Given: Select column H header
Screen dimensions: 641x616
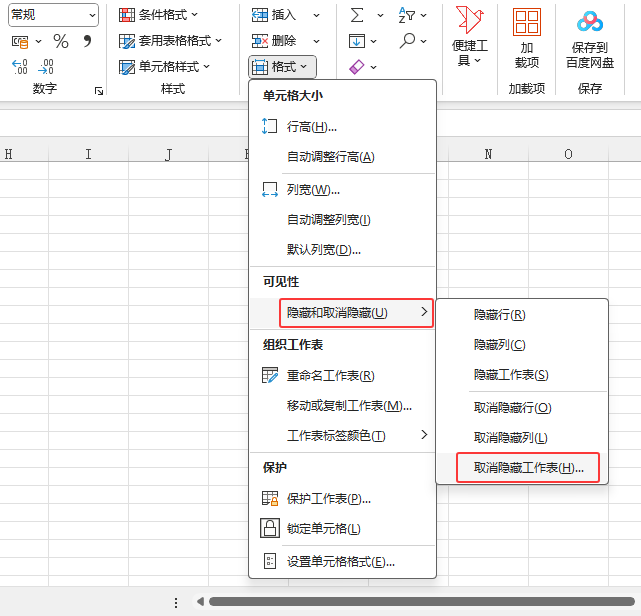Looking at the screenshot, I should 24,154.
